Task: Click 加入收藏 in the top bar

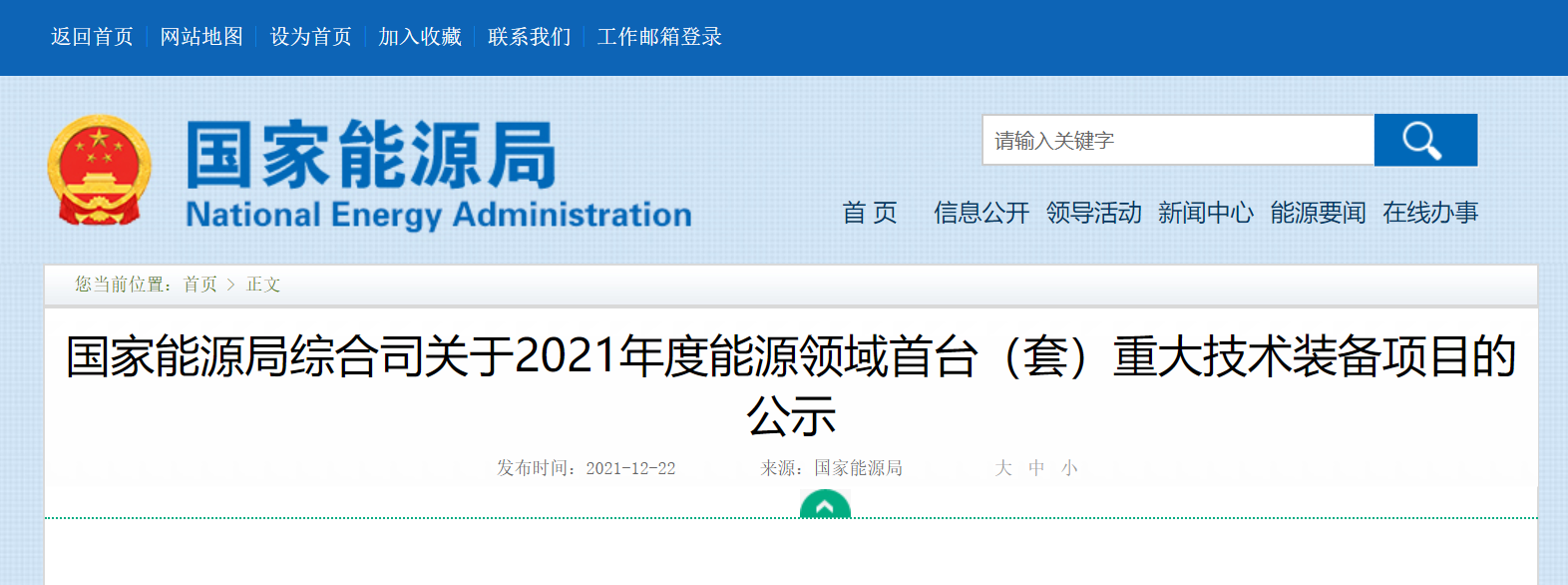Action: (420, 37)
